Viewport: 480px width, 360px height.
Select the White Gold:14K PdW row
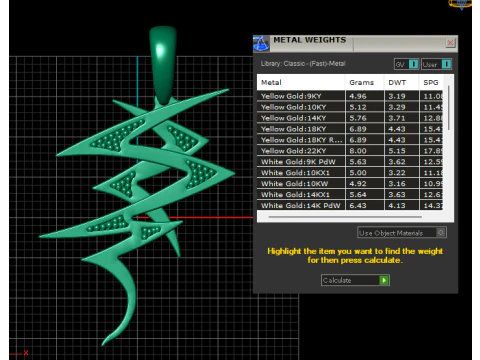350,205
